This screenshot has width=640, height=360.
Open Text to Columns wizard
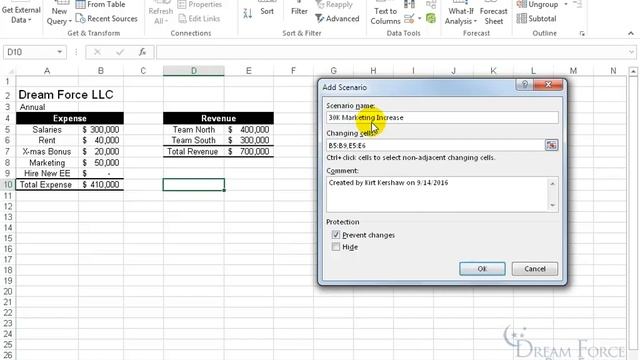tap(385, 16)
